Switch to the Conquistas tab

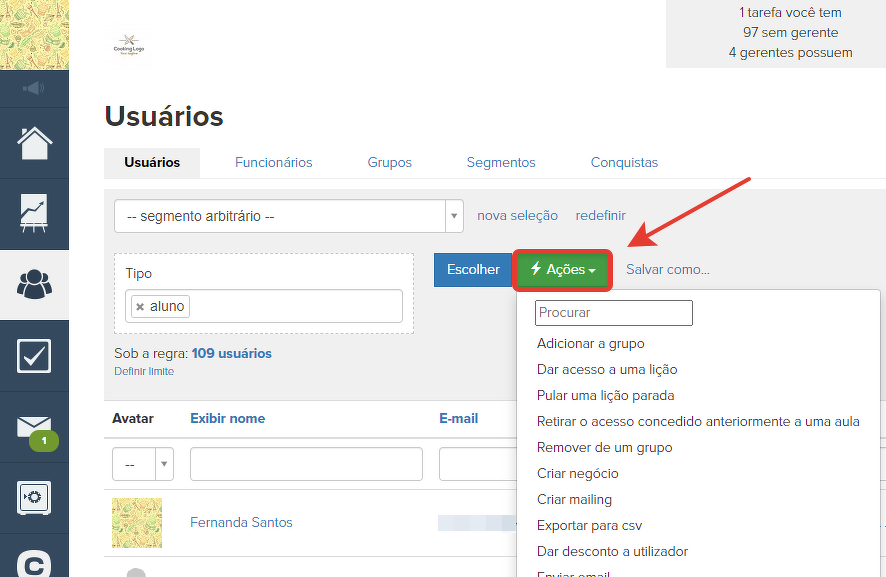[624, 163]
